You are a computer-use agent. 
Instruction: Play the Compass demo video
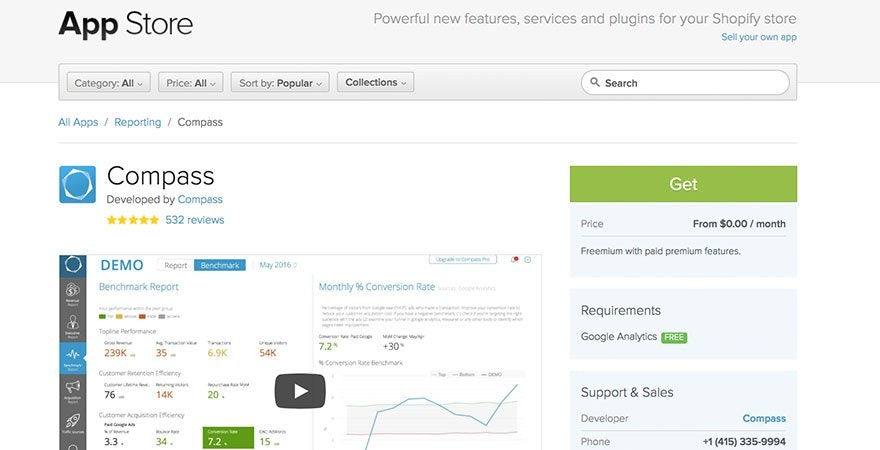point(300,391)
